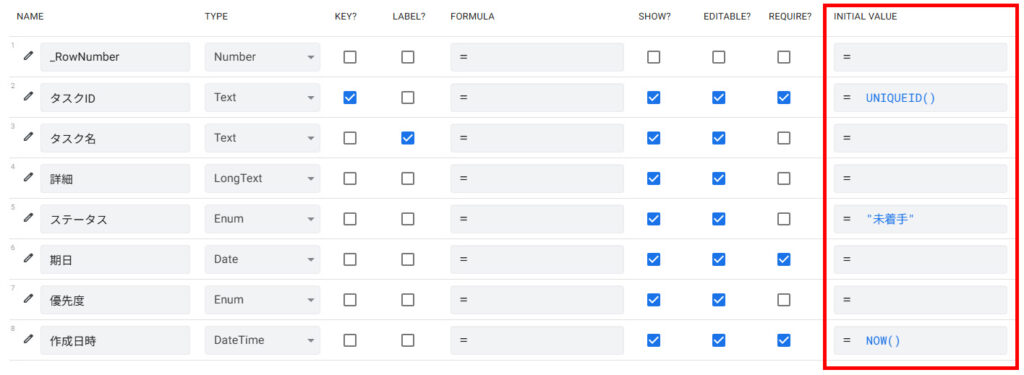The image size is (1024, 375).
Task: Click the FORMULA column header
Action: click(472, 17)
